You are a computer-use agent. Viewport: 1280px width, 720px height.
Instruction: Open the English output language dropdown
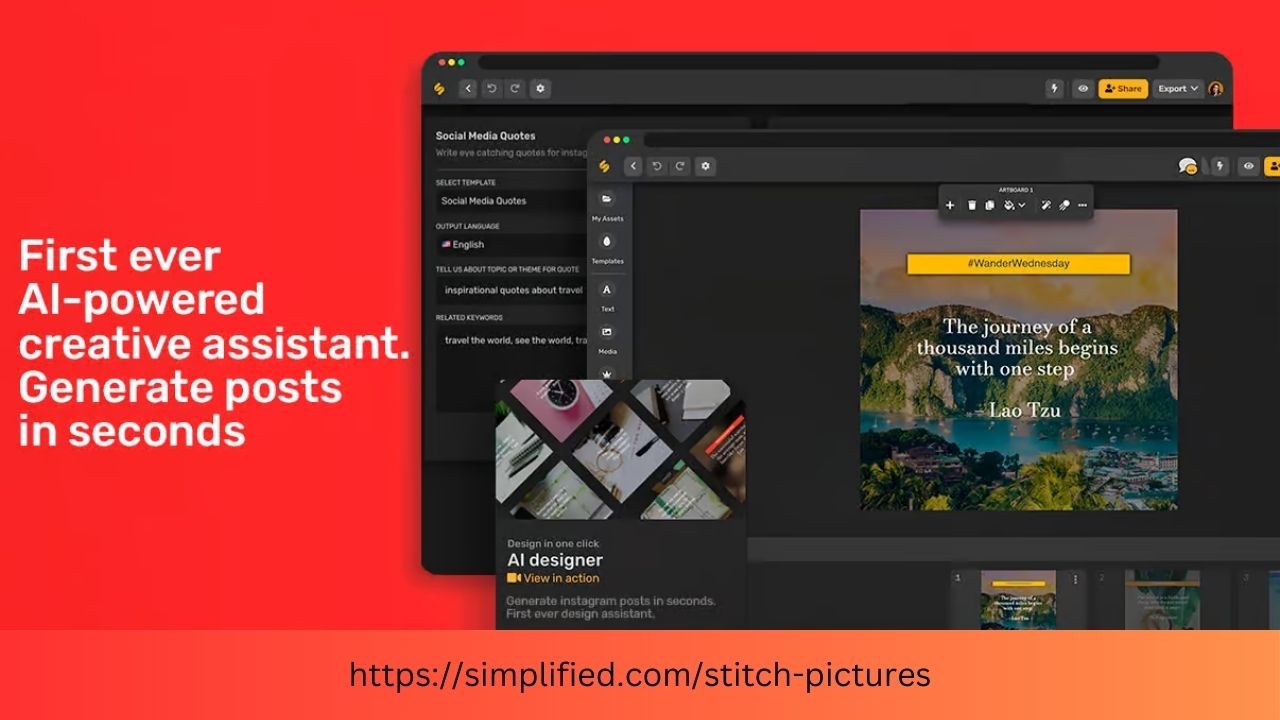pos(512,244)
